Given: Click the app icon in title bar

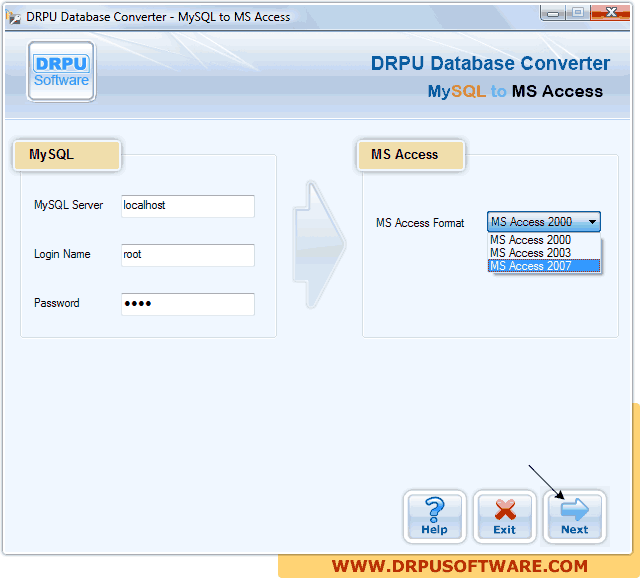Looking at the screenshot, I should coord(13,17).
